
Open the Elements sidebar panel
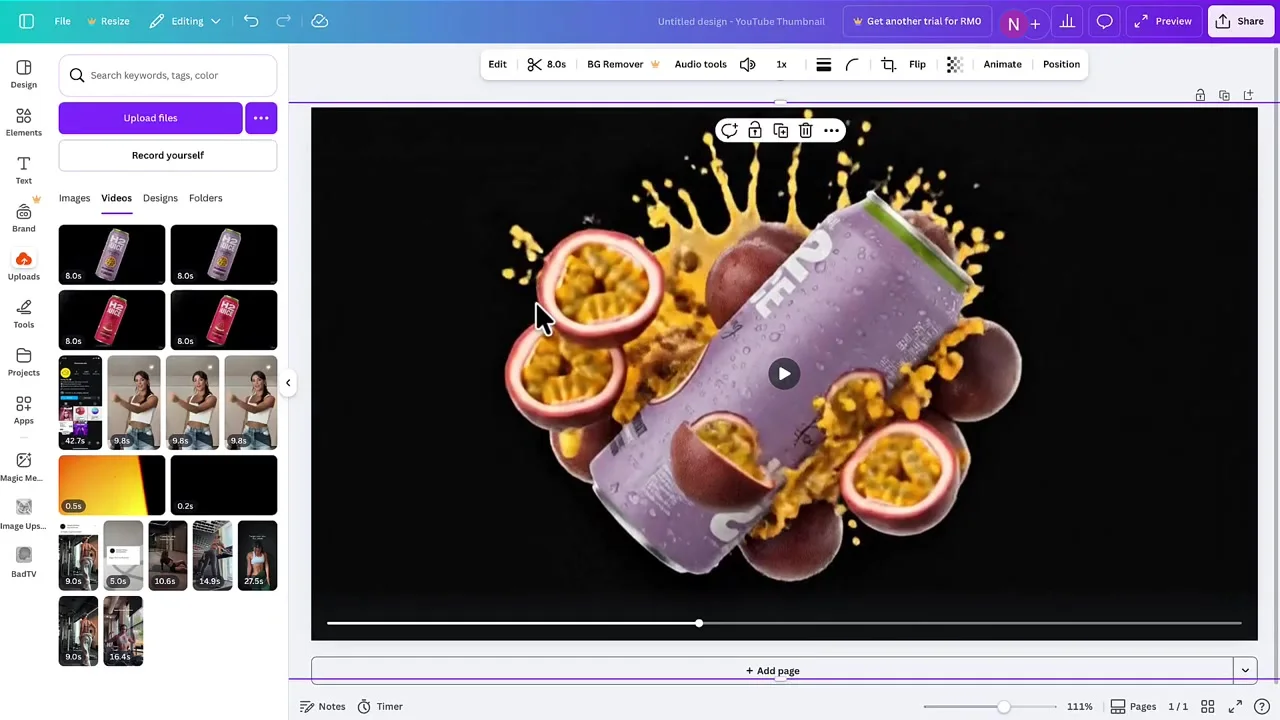tap(24, 121)
